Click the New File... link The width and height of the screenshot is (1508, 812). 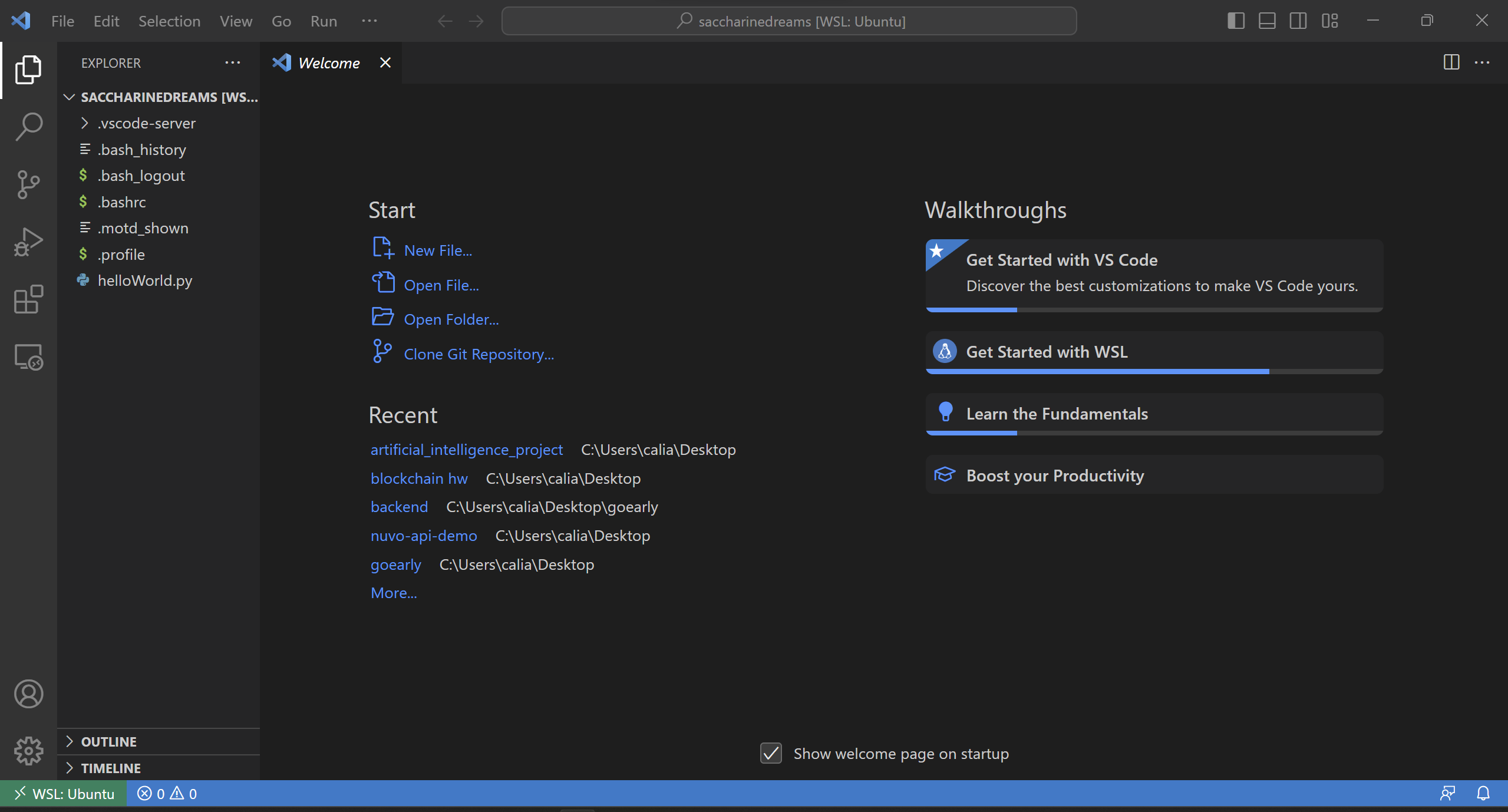(x=438, y=250)
